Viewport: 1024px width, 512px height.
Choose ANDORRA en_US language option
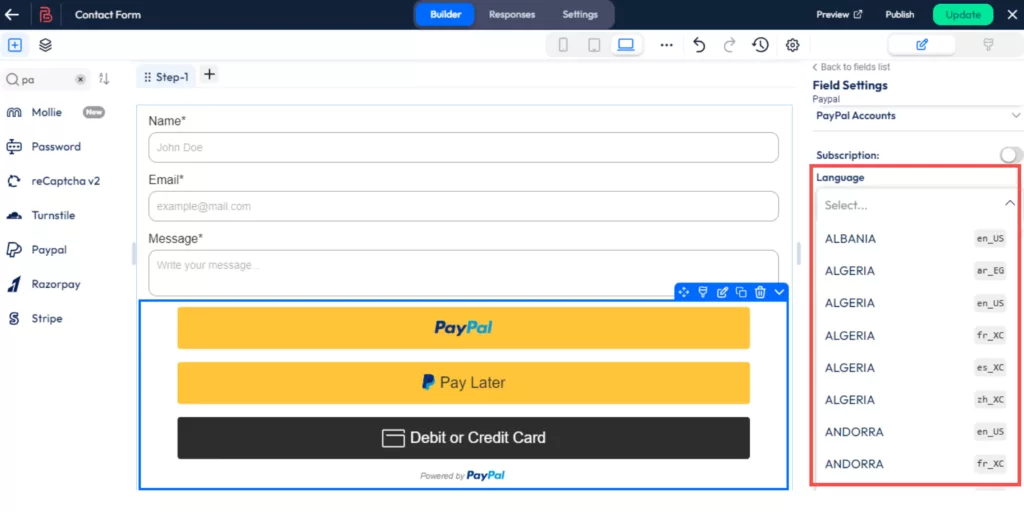point(916,432)
